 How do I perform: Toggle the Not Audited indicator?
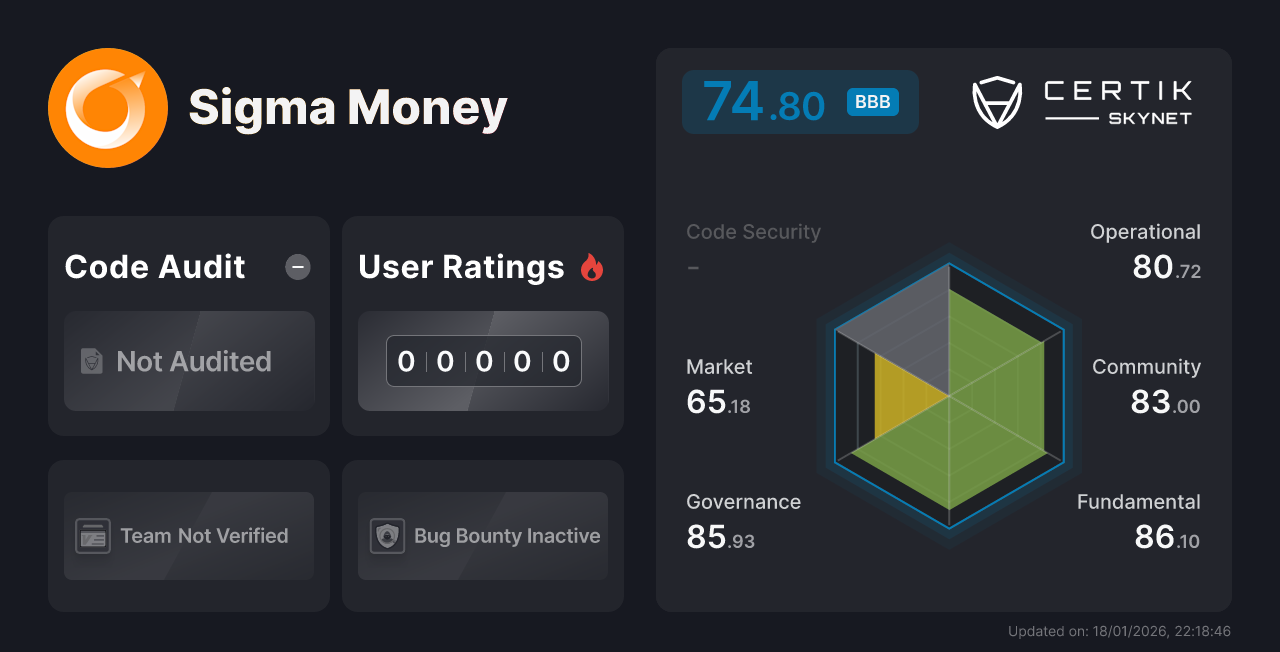pyautogui.click(x=189, y=362)
